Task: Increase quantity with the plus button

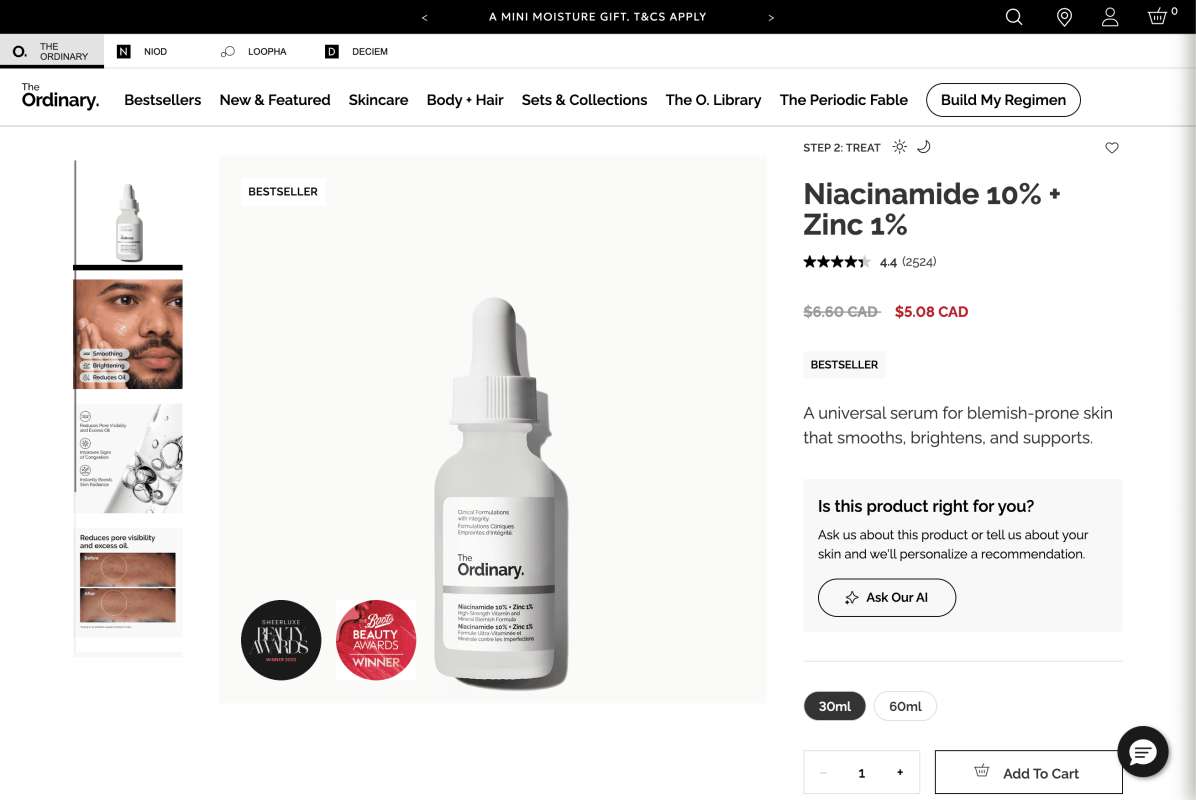Action: pos(900,773)
